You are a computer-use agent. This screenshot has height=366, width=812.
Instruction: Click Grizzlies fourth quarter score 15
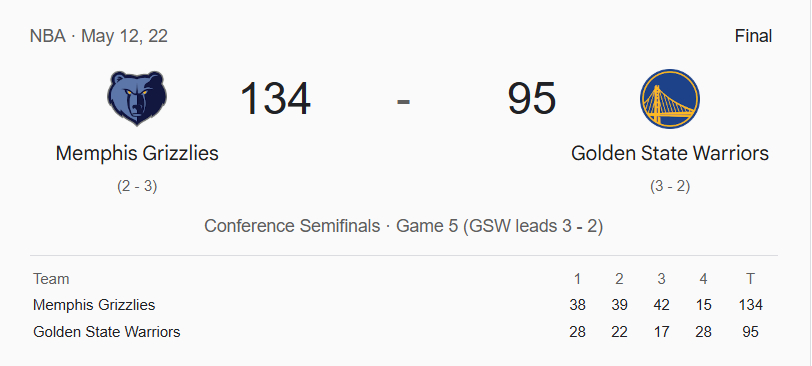(703, 305)
